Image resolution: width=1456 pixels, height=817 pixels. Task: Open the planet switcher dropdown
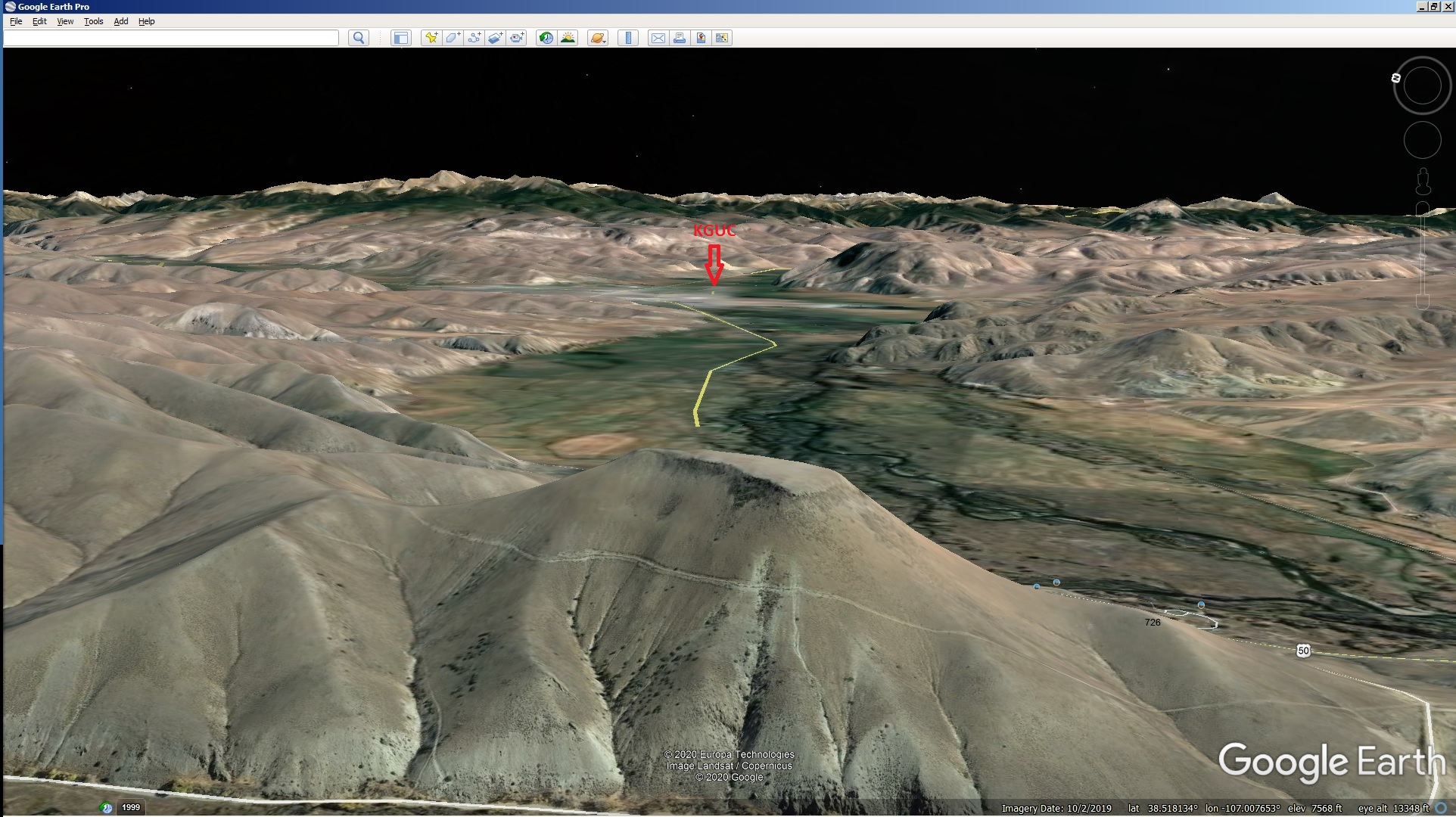tap(598, 38)
